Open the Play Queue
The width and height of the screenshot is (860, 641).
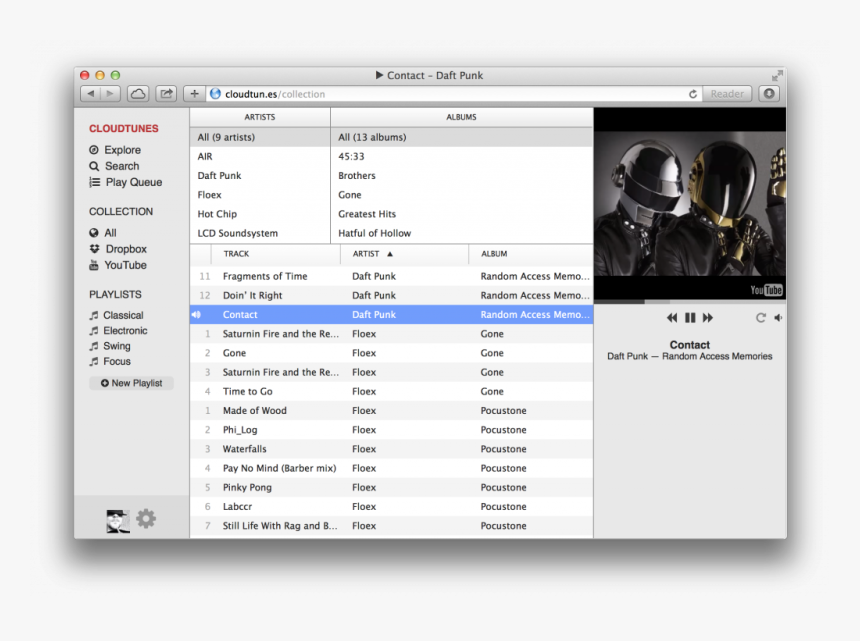pyautogui.click(x=126, y=182)
